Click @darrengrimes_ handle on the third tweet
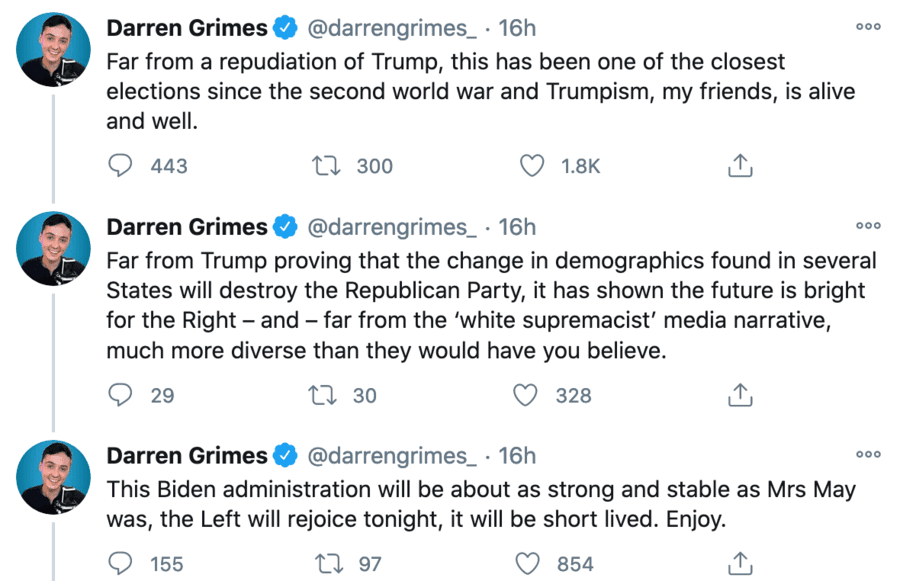Viewport: 900px width, 581px height. [392, 456]
